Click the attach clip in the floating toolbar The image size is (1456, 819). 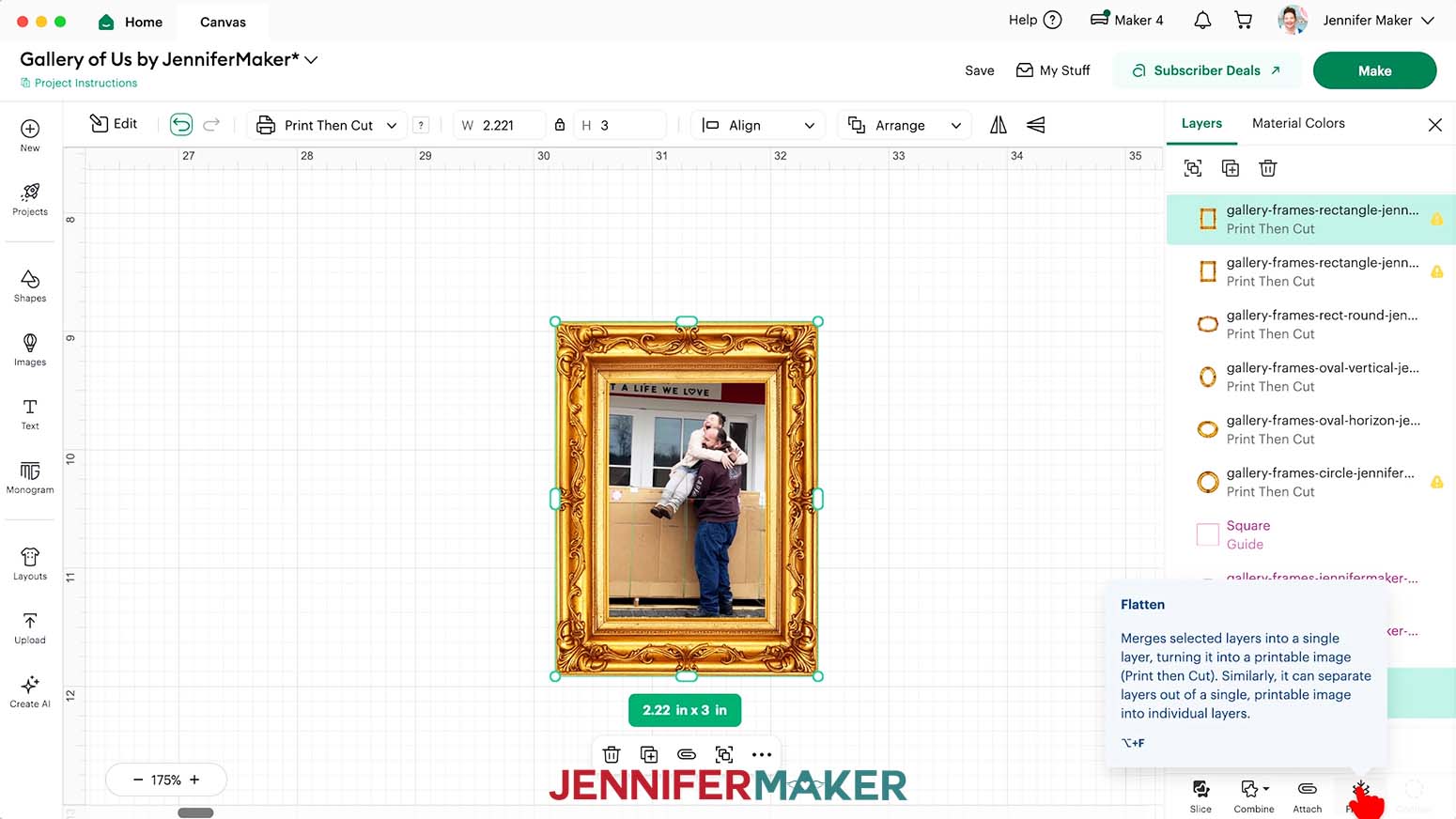point(687,754)
